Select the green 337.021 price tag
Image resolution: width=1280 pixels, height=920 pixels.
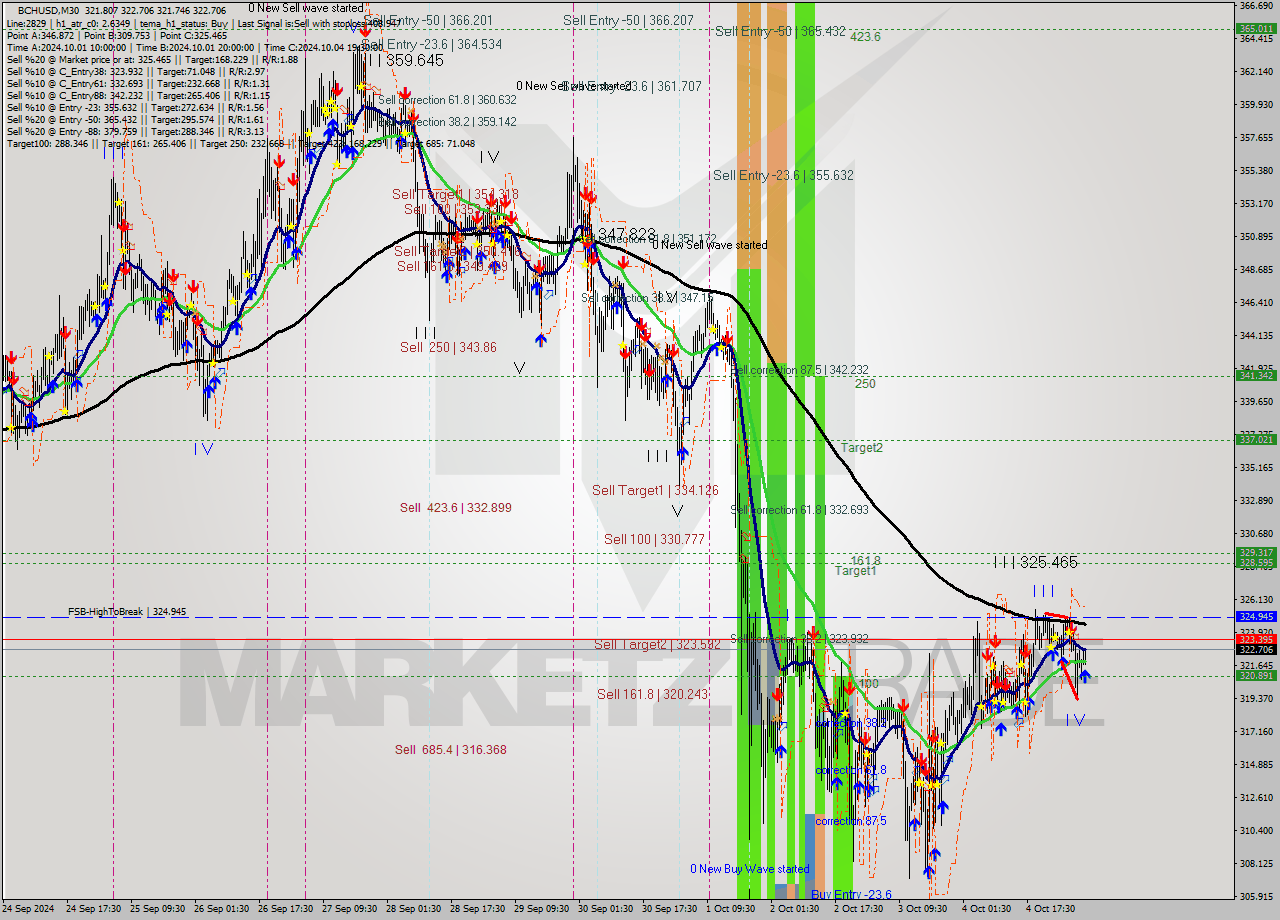[1256, 439]
